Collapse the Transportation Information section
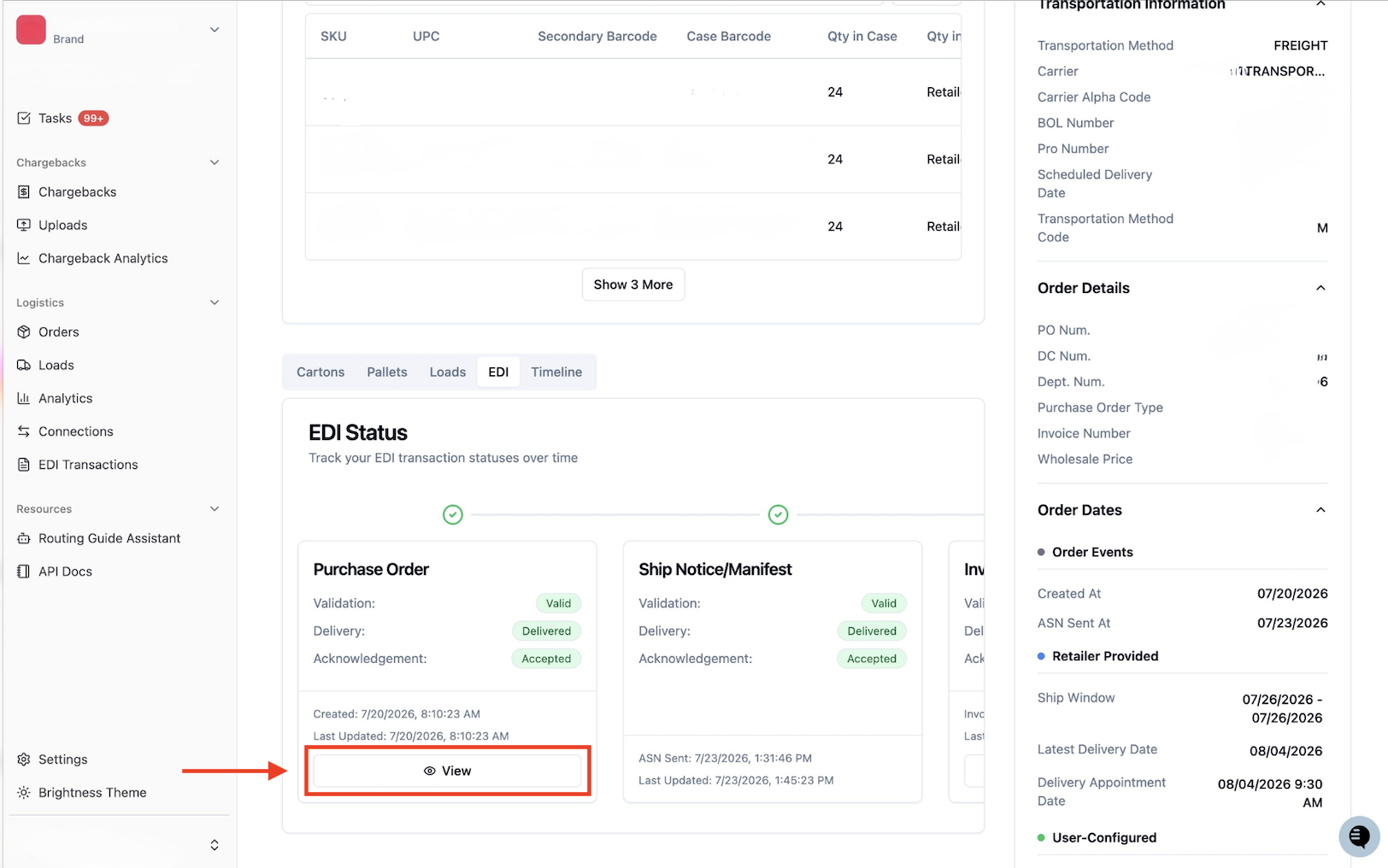This screenshot has height=868, width=1388. [1320, 4]
